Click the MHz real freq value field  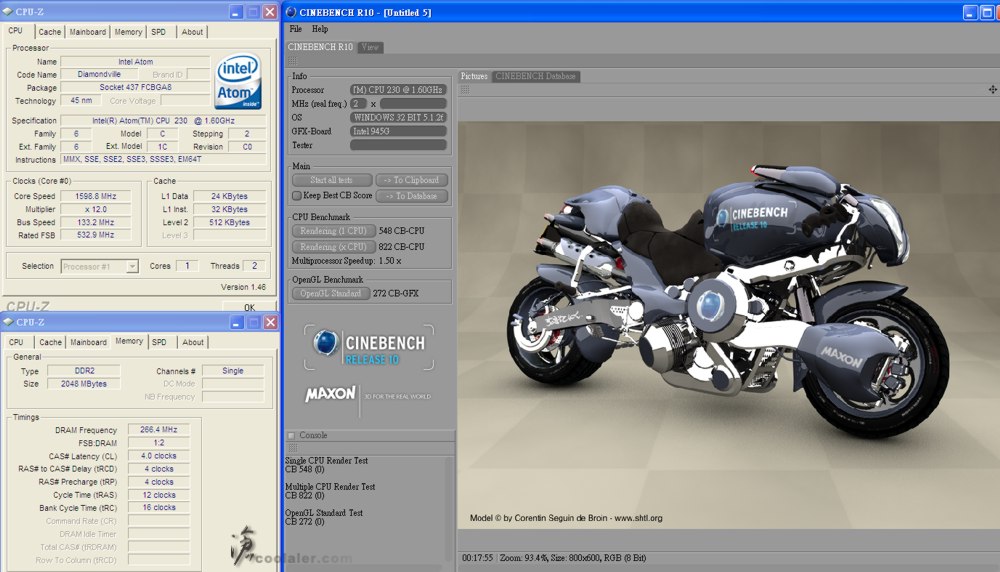pos(413,104)
